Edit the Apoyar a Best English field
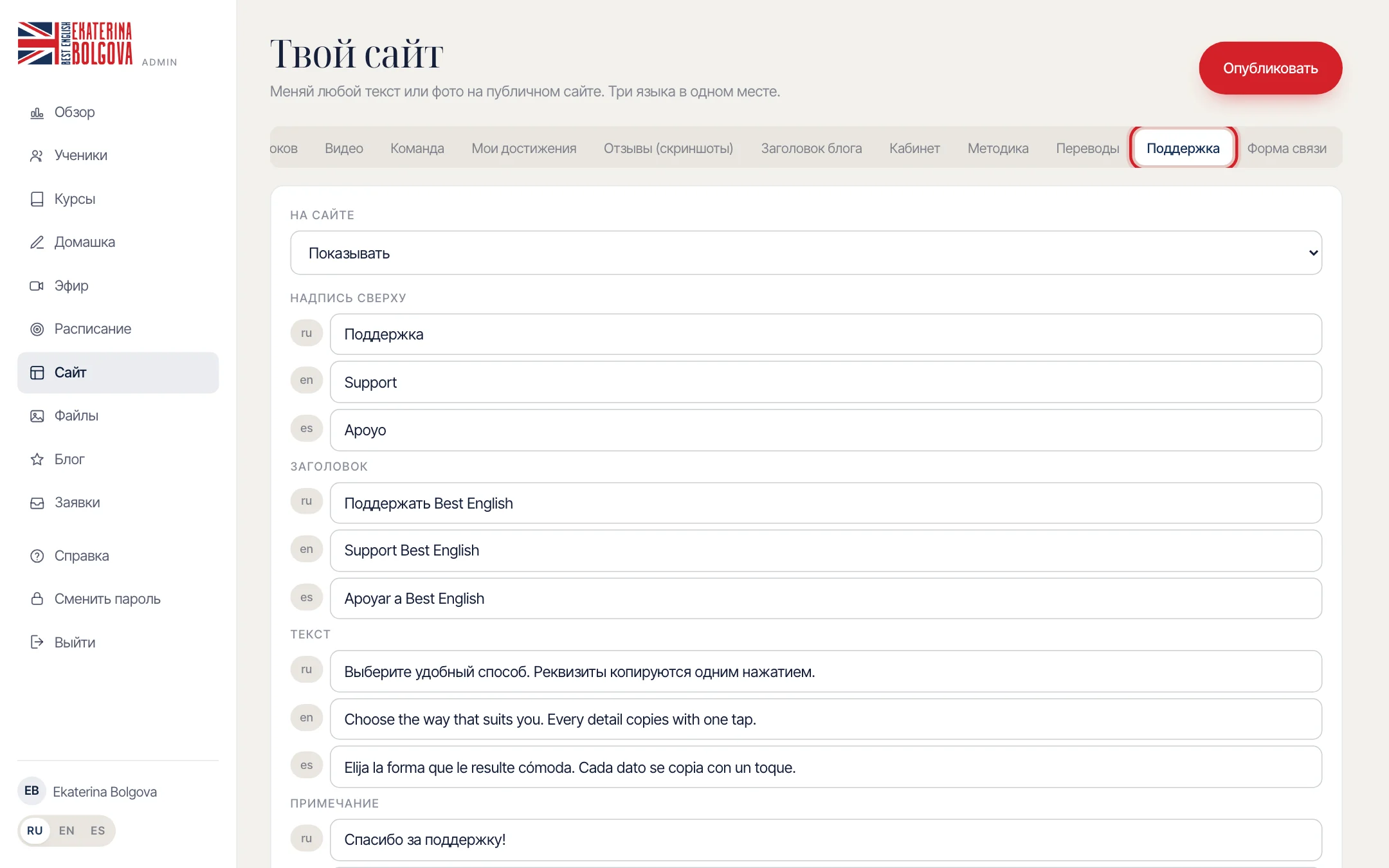 click(826, 599)
